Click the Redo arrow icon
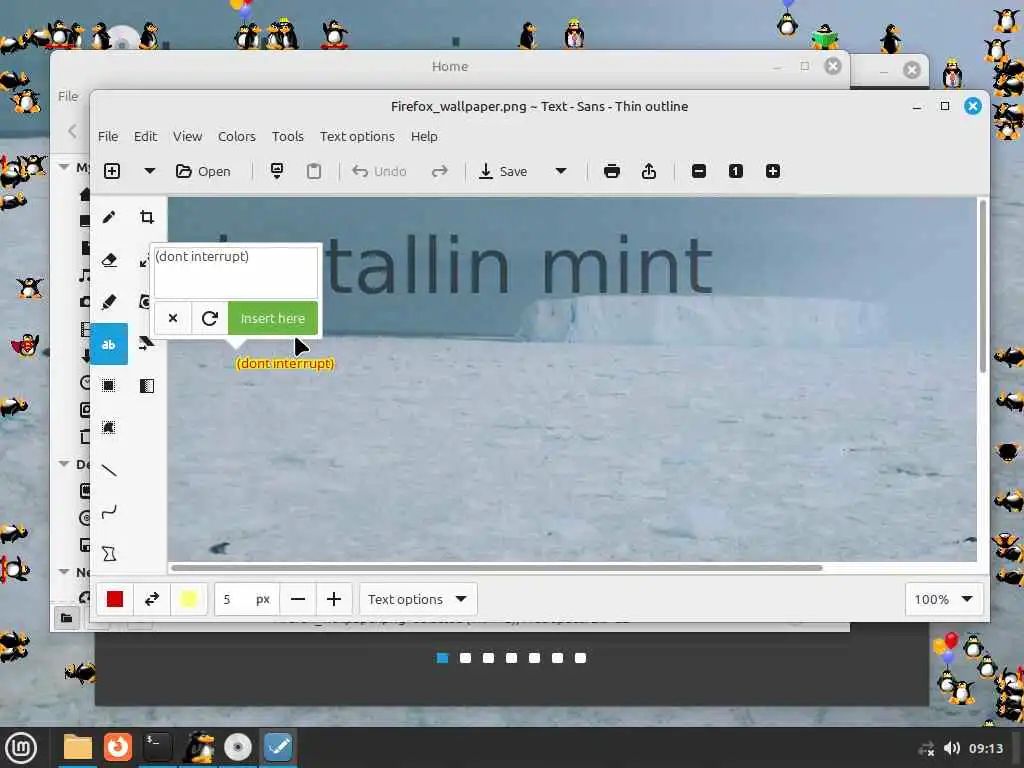This screenshot has height=768, width=1024. tap(440, 171)
